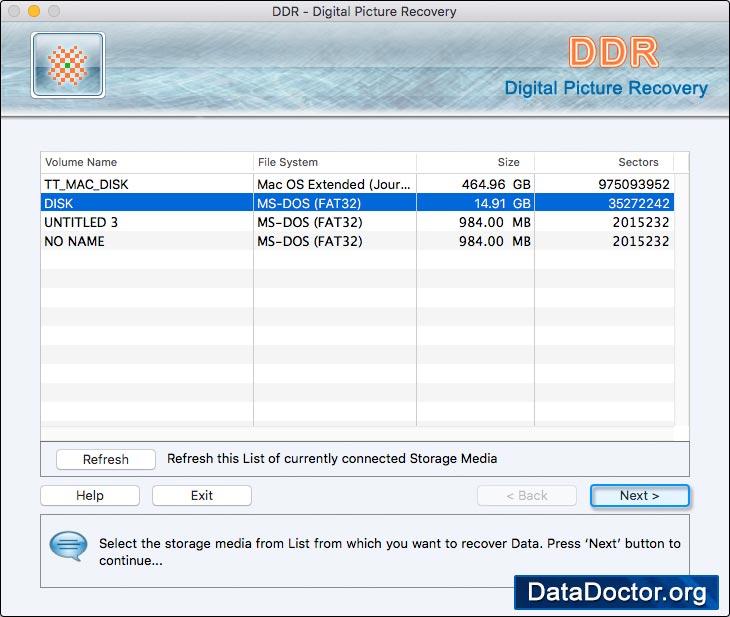The height and width of the screenshot is (617, 730).
Task: Click the Refresh button
Action: click(x=106, y=459)
